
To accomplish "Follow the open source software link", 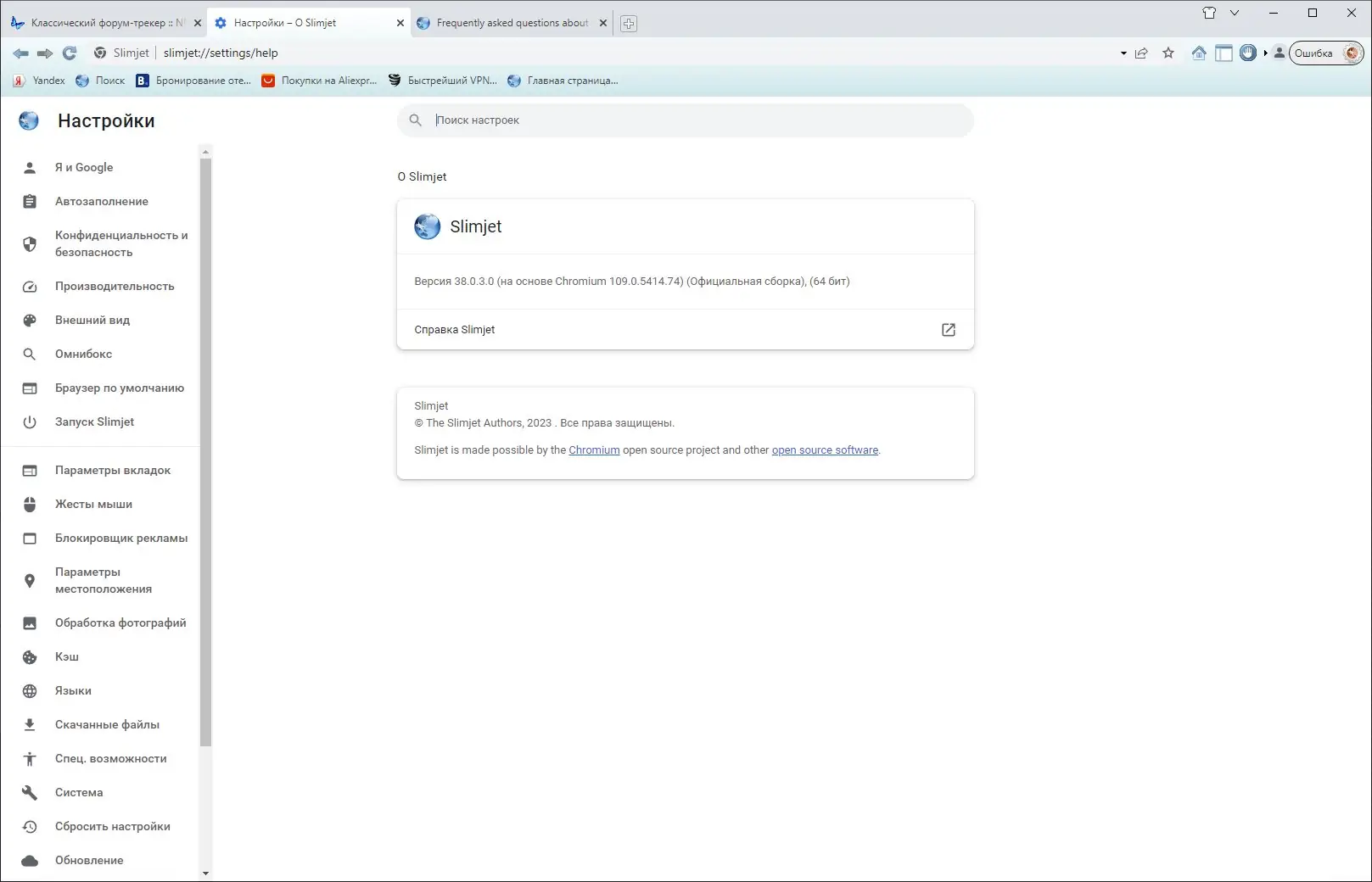I will 825,450.
